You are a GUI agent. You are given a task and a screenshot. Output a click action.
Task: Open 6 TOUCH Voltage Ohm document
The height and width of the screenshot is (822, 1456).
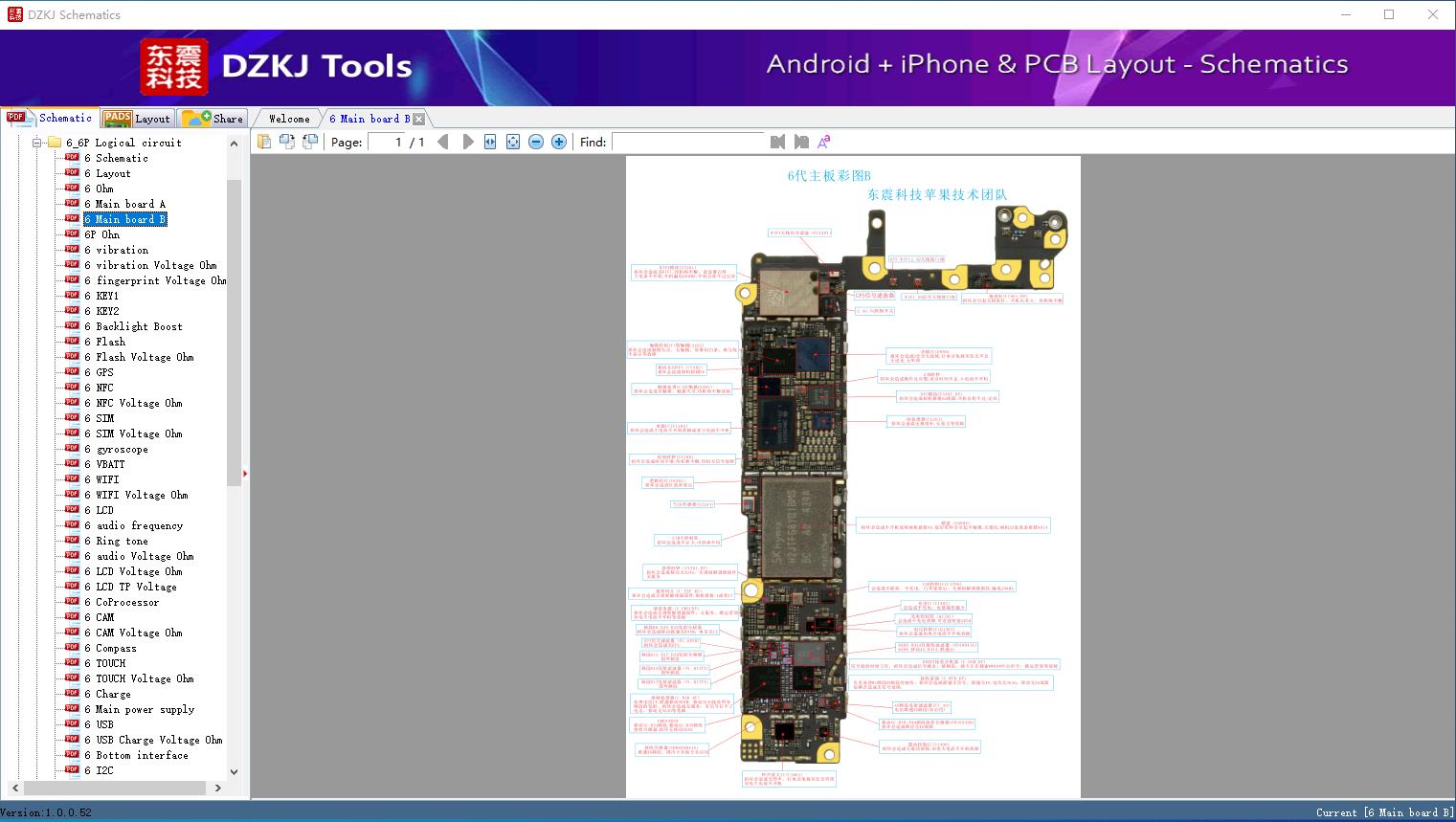point(139,678)
